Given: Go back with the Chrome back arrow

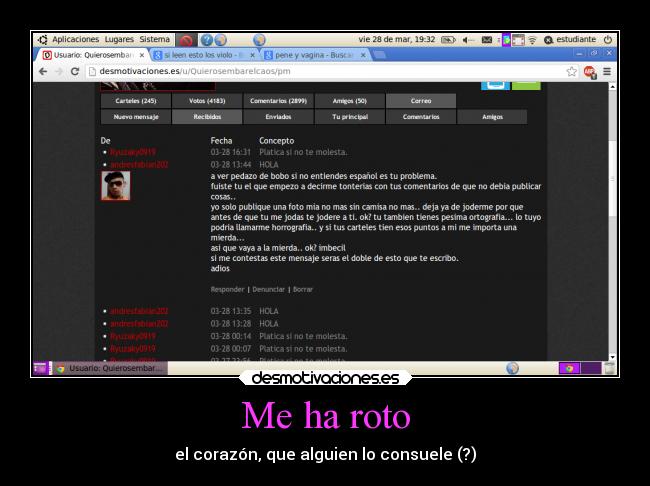Looking at the screenshot, I should pos(43,71).
